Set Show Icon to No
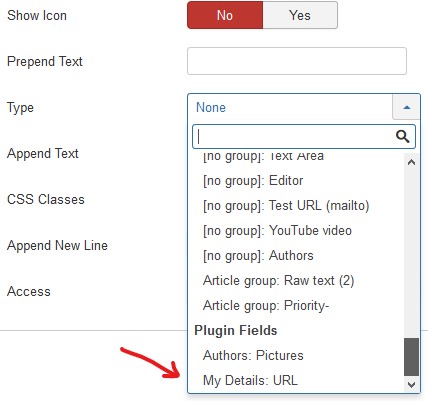428x401 pixels. pyautogui.click(x=225, y=15)
